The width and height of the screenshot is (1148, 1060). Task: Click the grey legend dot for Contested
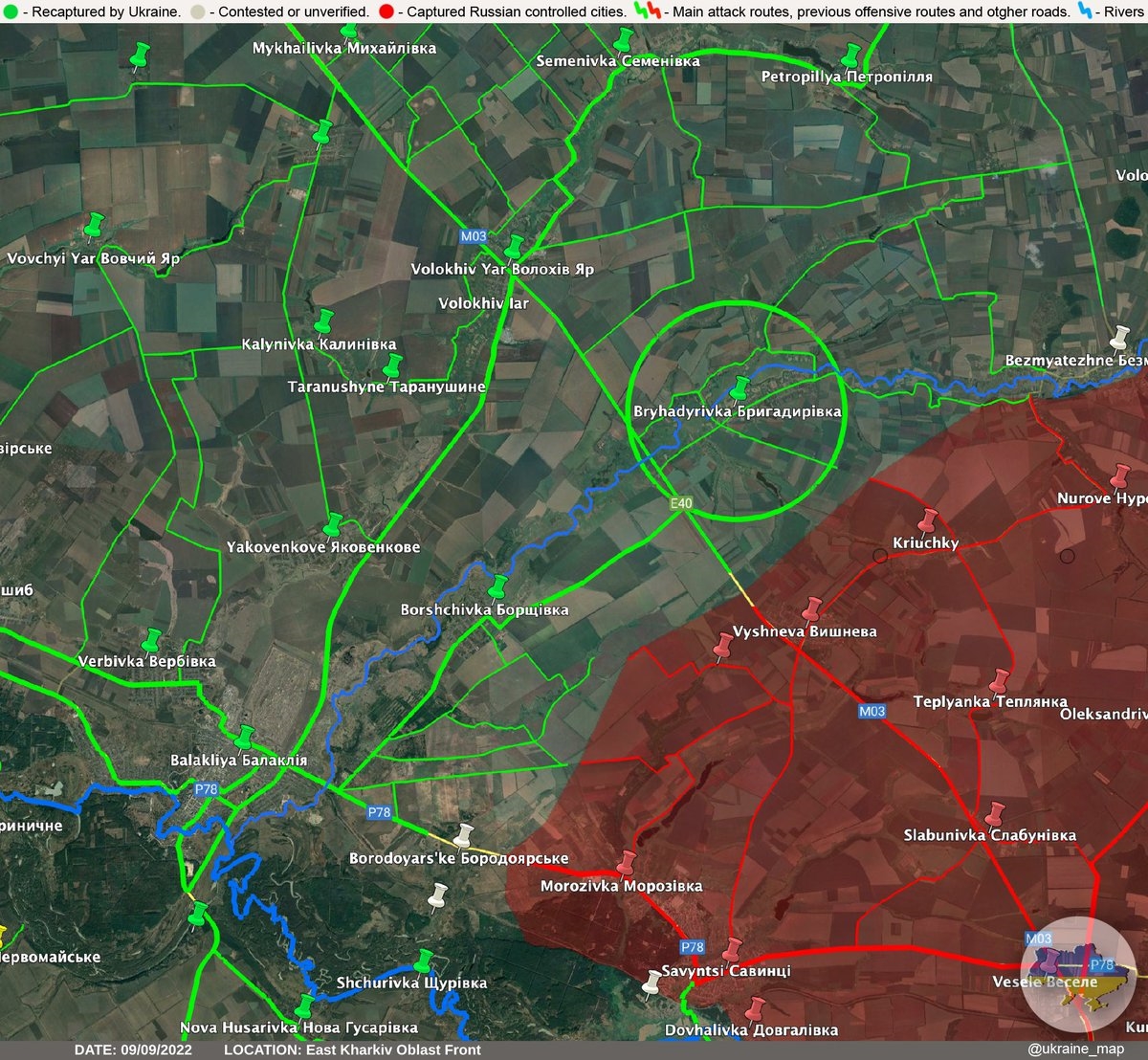point(198,11)
